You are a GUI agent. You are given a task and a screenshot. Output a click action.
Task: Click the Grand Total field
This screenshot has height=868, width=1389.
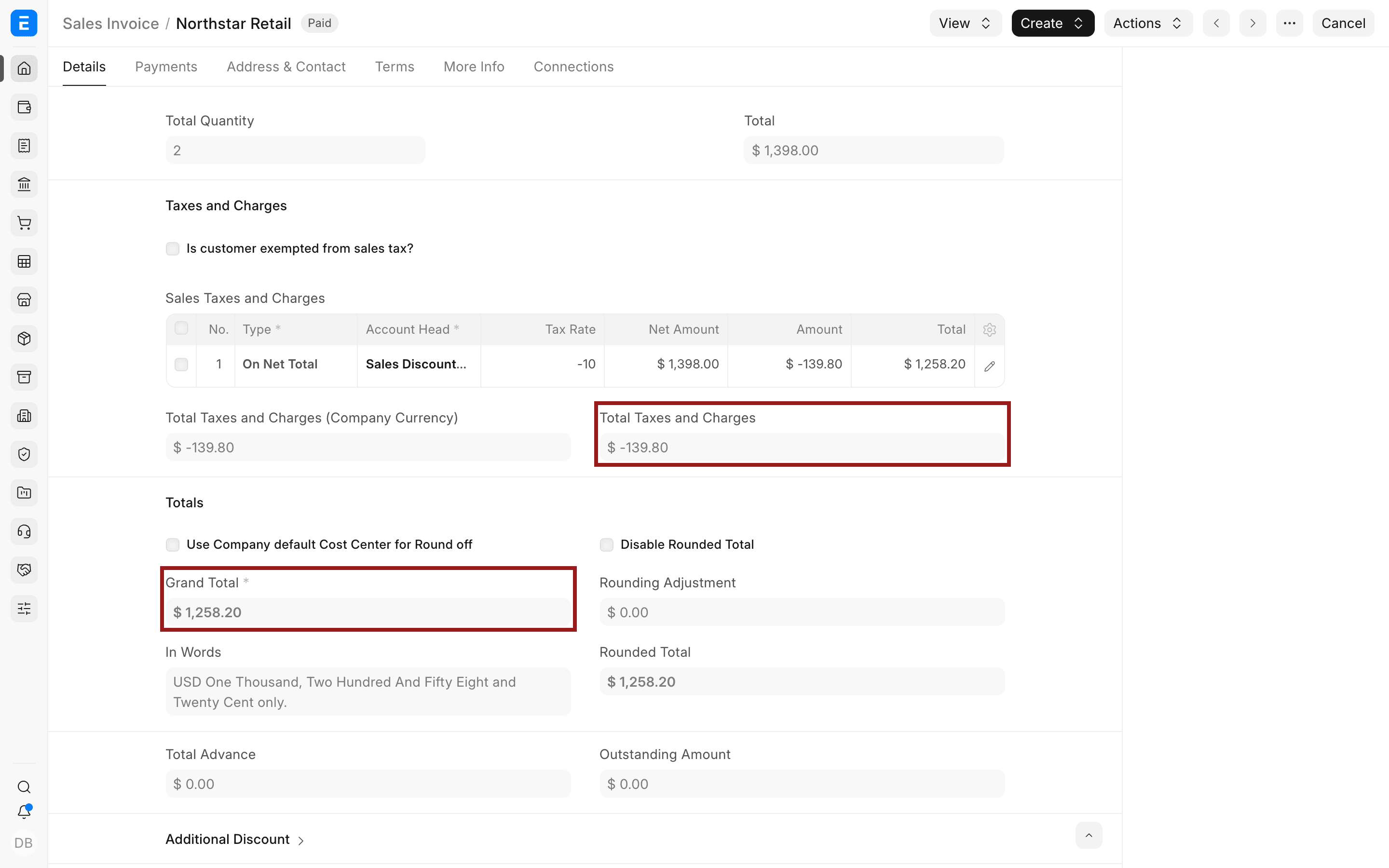(368, 612)
